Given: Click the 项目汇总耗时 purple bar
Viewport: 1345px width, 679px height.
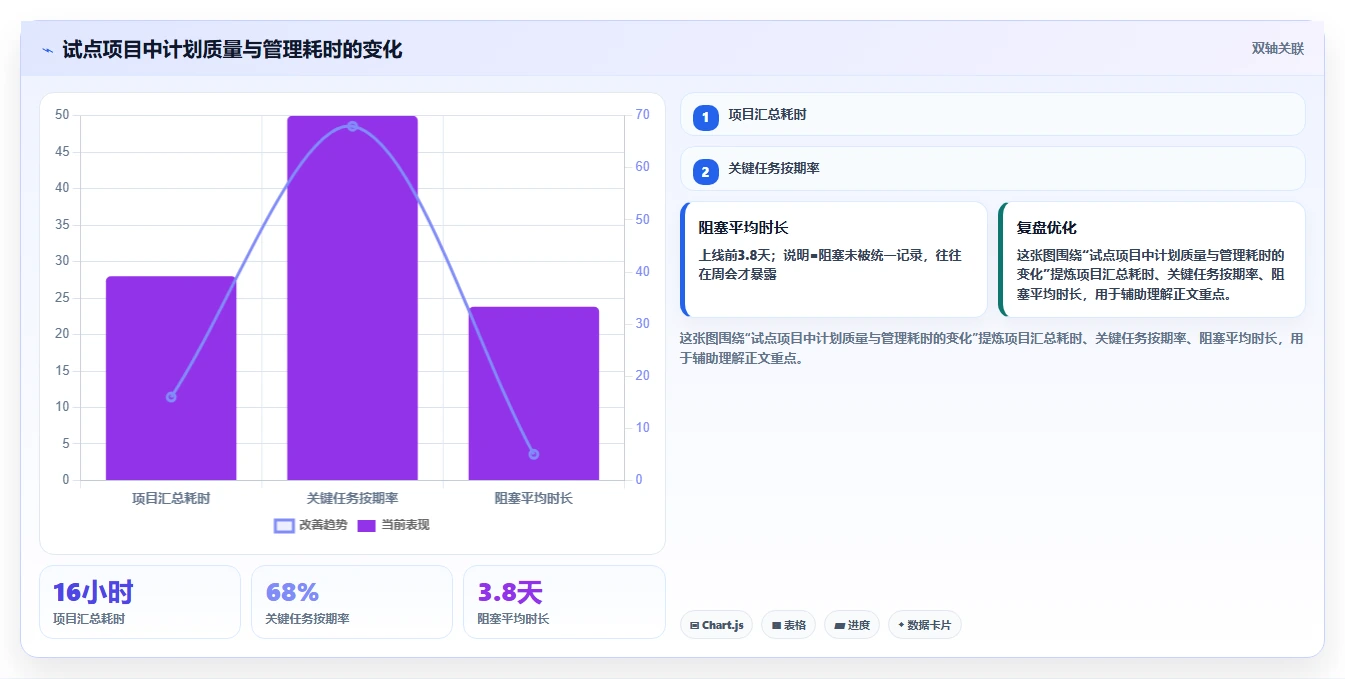Looking at the screenshot, I should (x=171, y=378).
